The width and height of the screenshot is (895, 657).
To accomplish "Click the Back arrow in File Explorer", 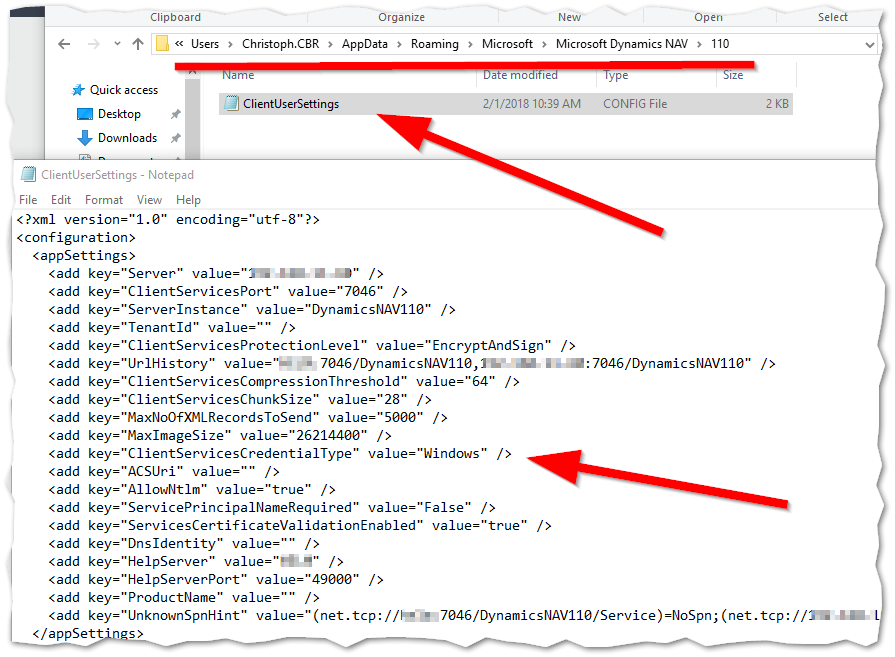I will pos(64,44).
